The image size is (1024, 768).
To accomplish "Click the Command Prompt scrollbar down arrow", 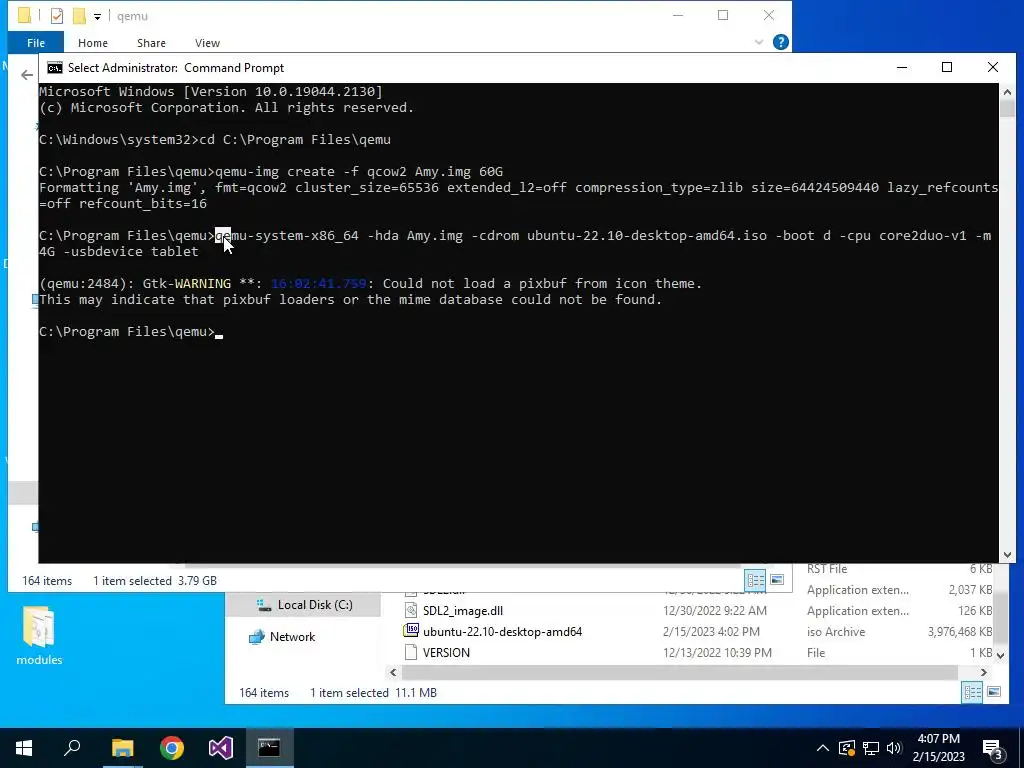I will [x=1007, y=555].
